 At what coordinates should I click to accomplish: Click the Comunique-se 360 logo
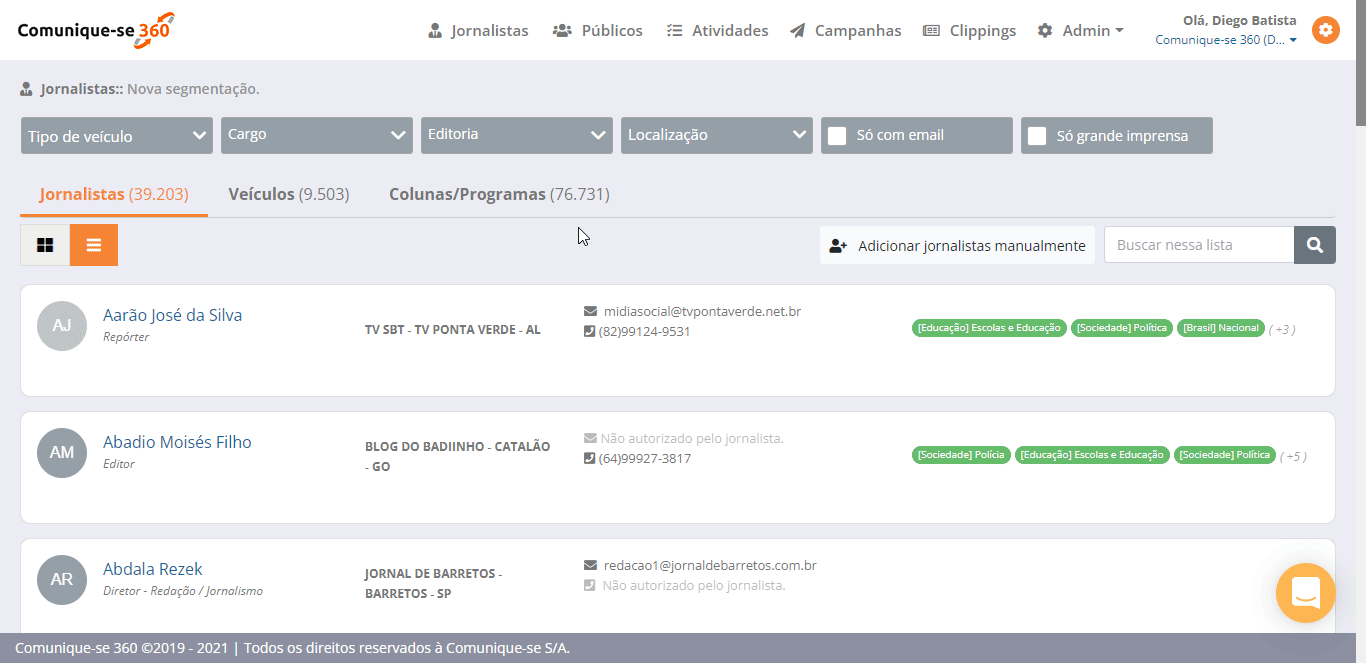pos(96,30)
